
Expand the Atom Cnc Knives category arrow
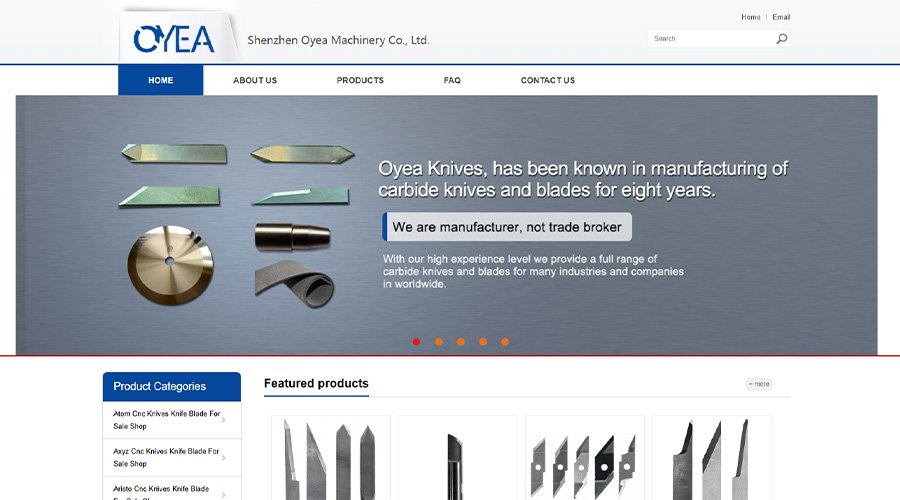pyautogui.click(x=224, y=420)
